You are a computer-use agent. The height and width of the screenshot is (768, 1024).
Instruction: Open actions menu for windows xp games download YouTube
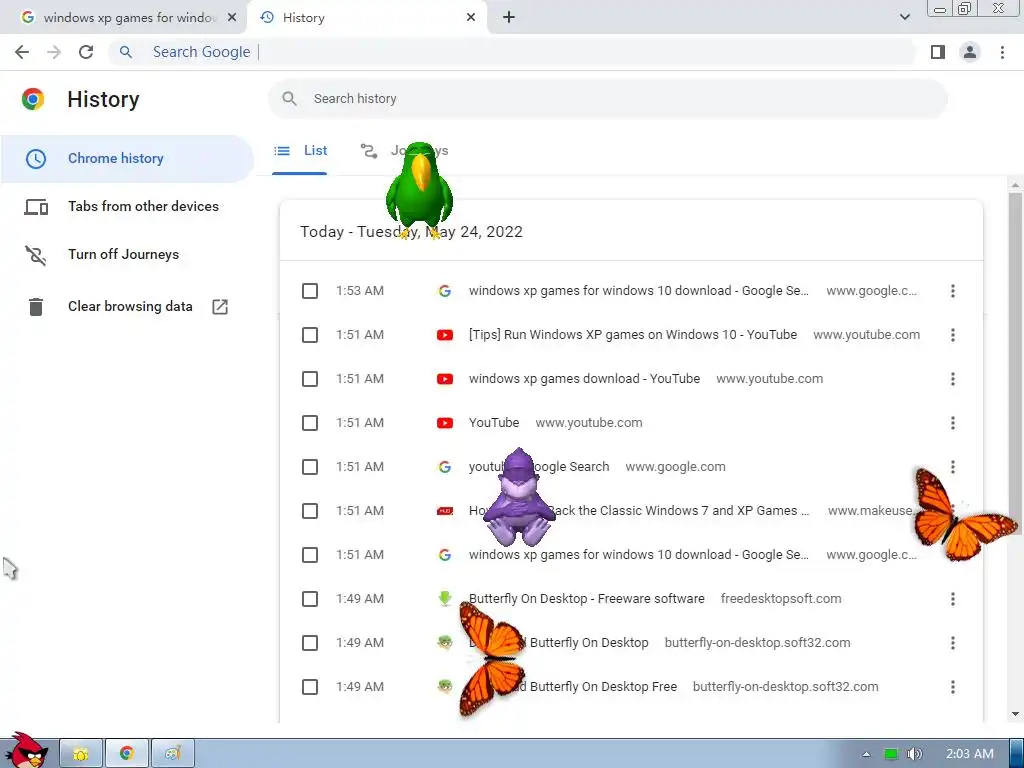tap(953, 379)
